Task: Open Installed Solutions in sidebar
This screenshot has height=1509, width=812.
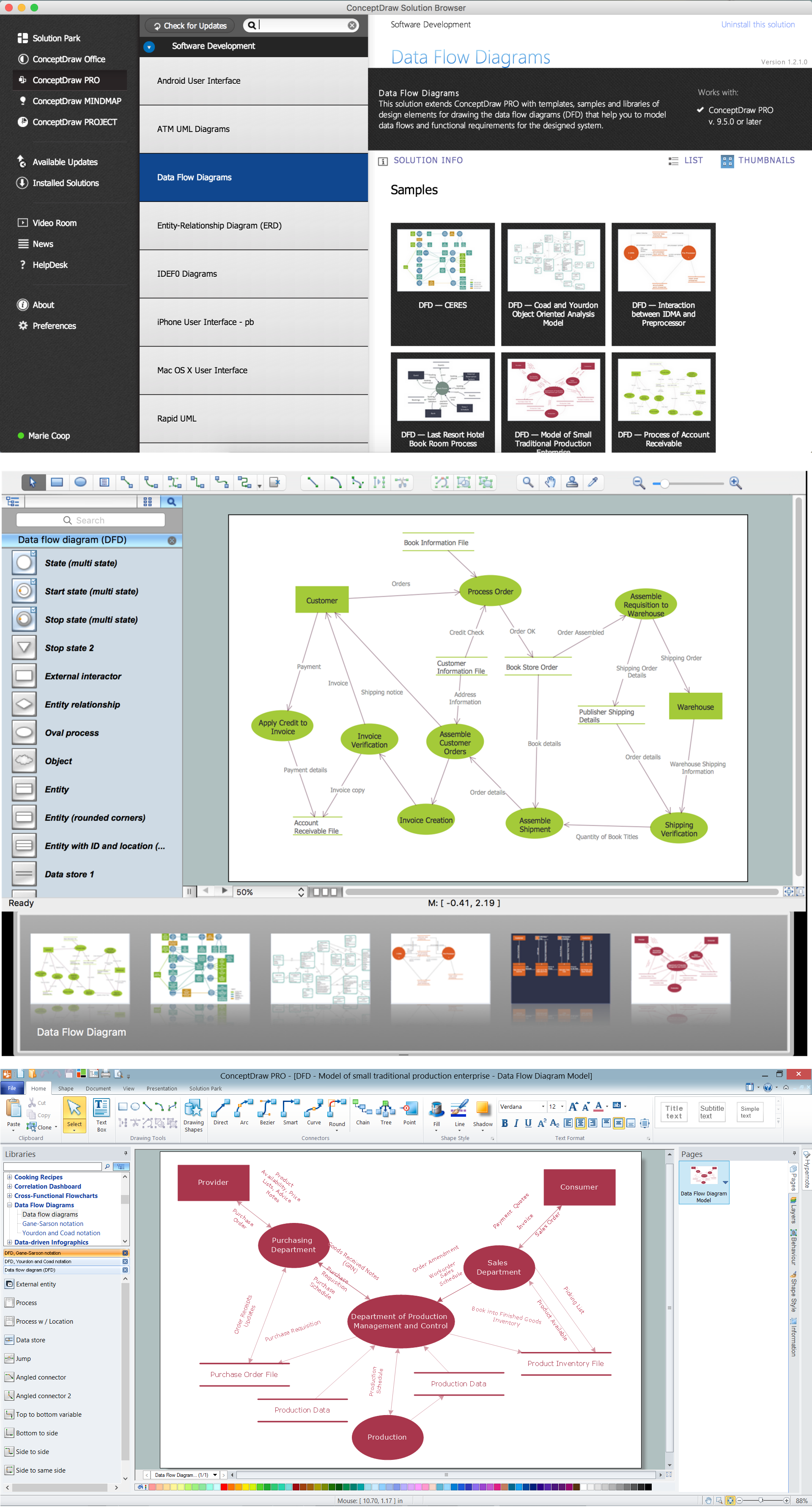Action: pyautogui.click(x=58, y=183)
